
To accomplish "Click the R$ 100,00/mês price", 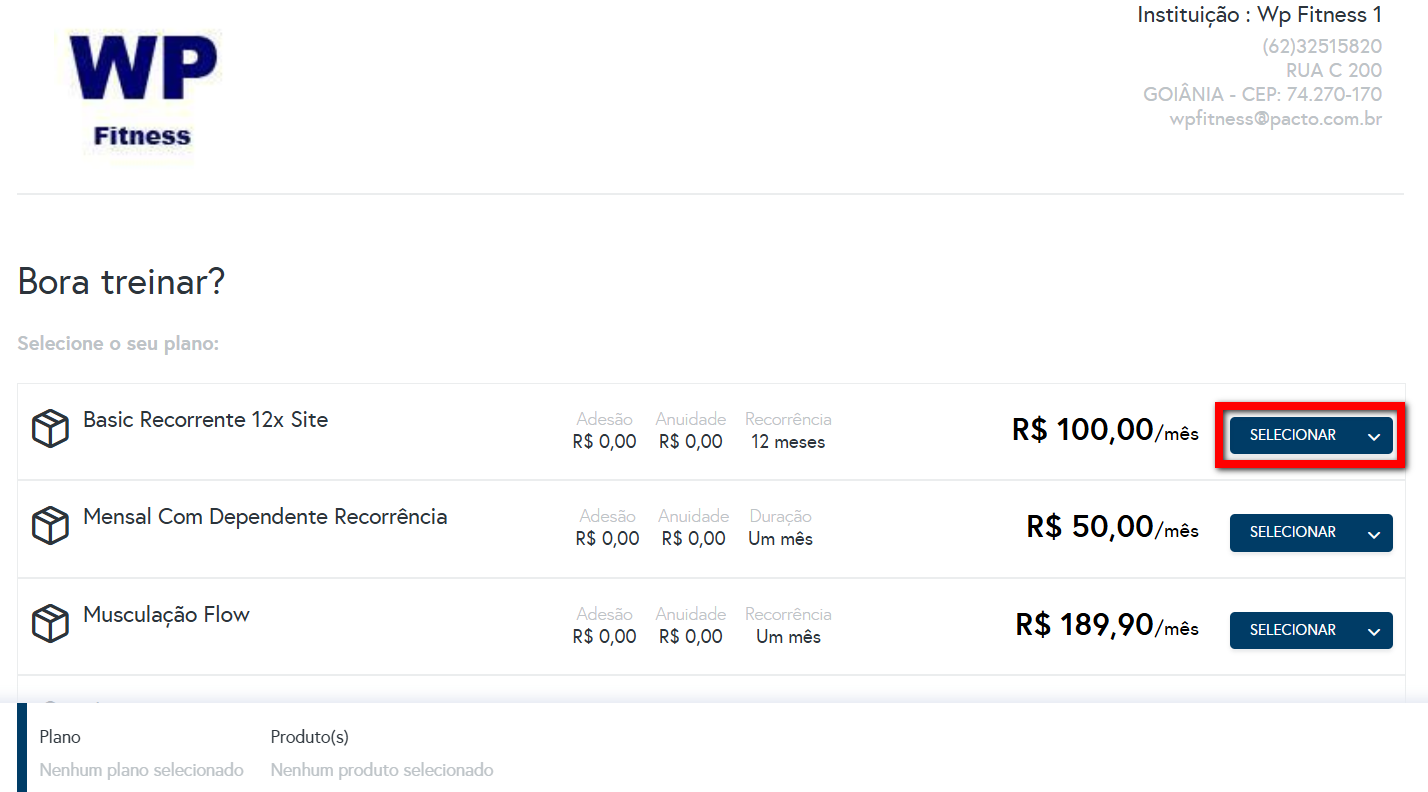I will (x=1104, y=431).
